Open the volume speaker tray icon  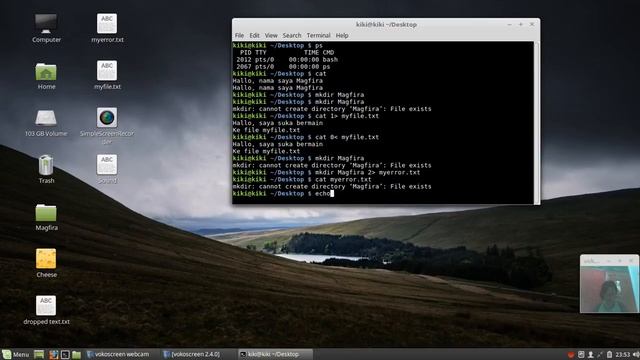(636, 354)
